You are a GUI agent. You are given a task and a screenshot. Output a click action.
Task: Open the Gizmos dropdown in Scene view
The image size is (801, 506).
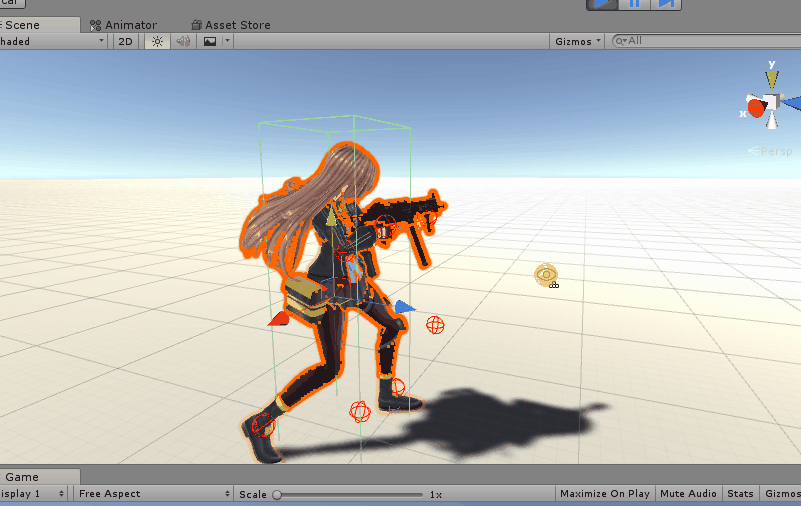tap(578, 41)
